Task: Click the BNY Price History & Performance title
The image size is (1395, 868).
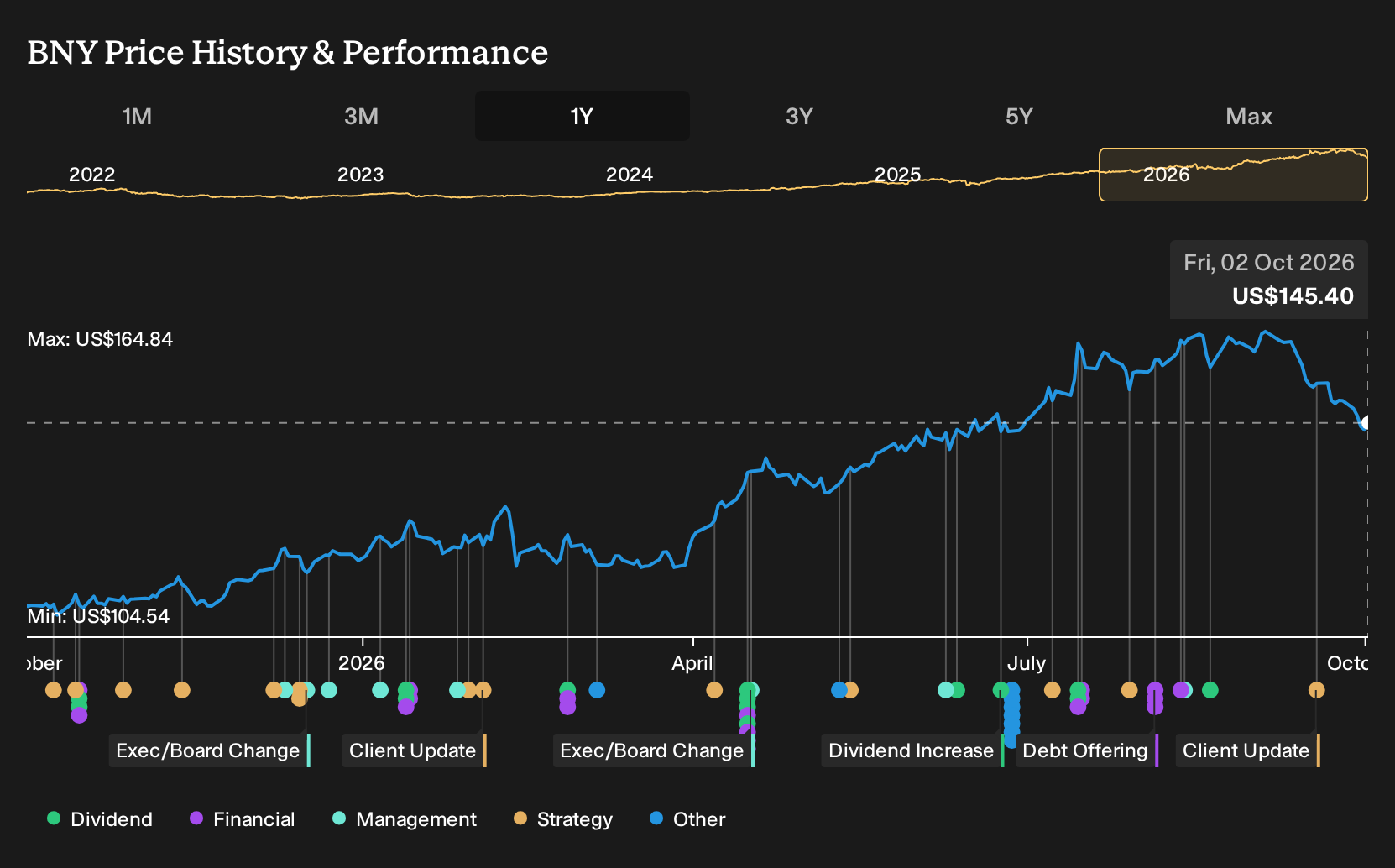Action: 288,52
